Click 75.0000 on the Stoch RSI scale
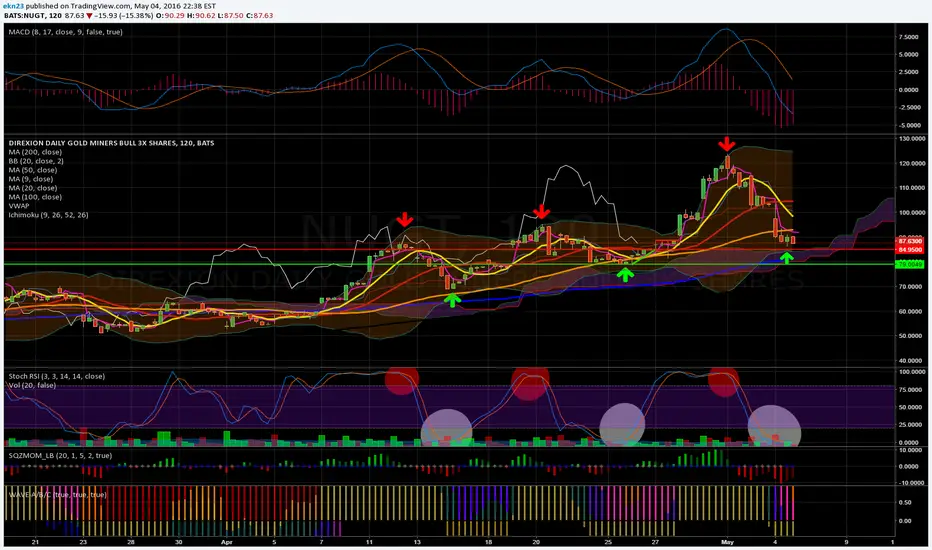The width and height of the screenshot is (932, 550). coord(911,389)
